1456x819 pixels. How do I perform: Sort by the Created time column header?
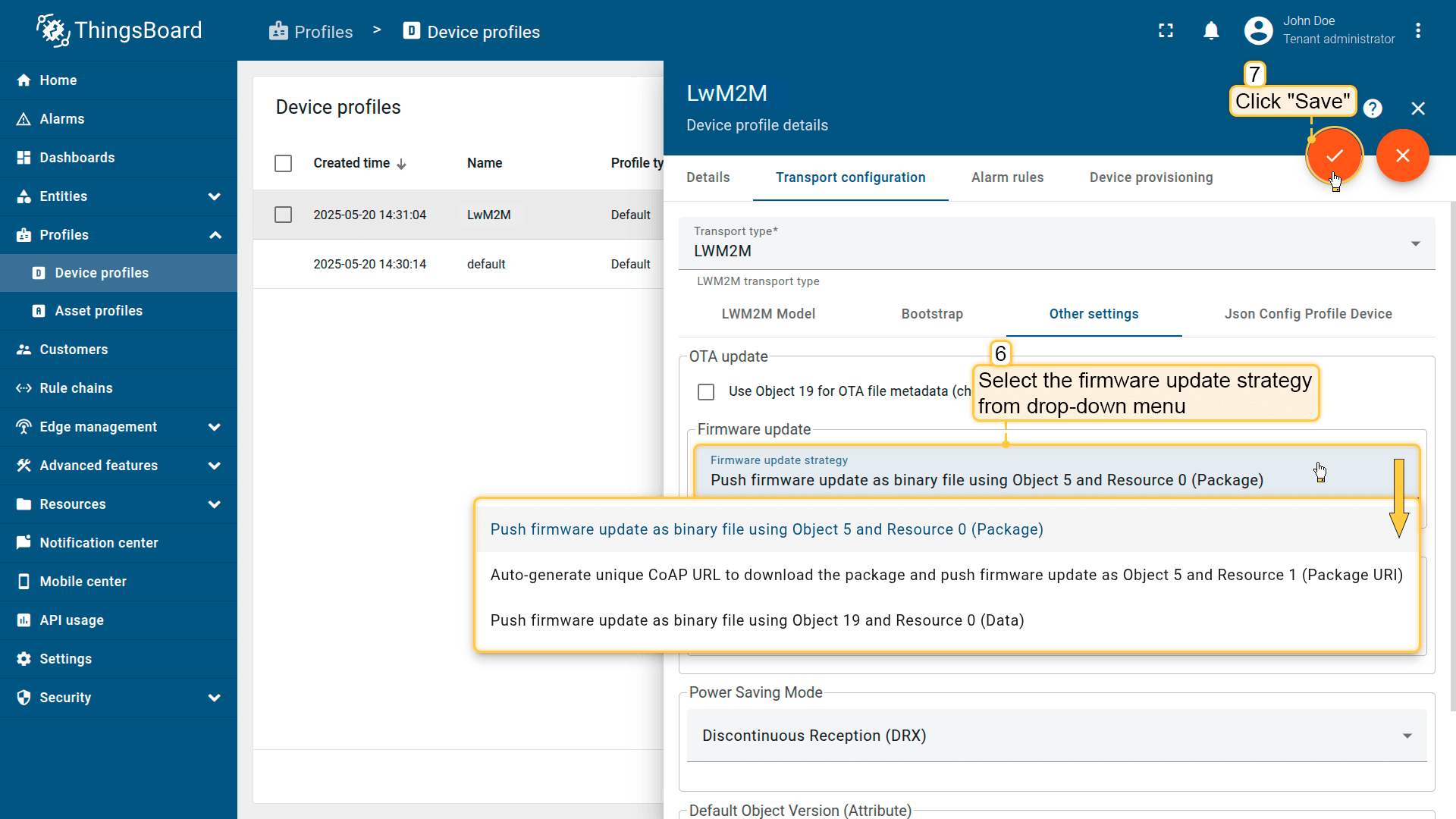coord(352,163)
